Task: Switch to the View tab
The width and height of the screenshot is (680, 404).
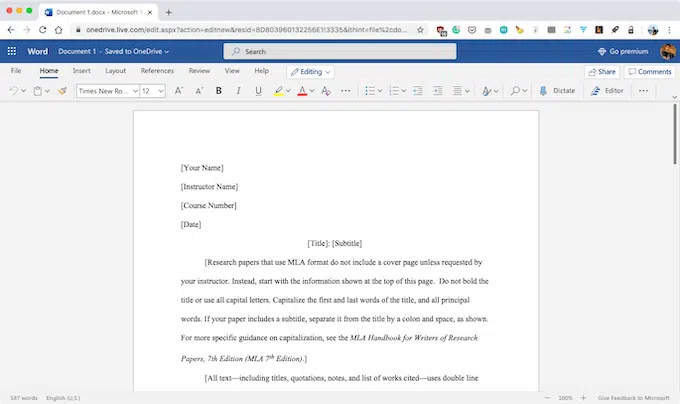Action: [x=232, y=71]
